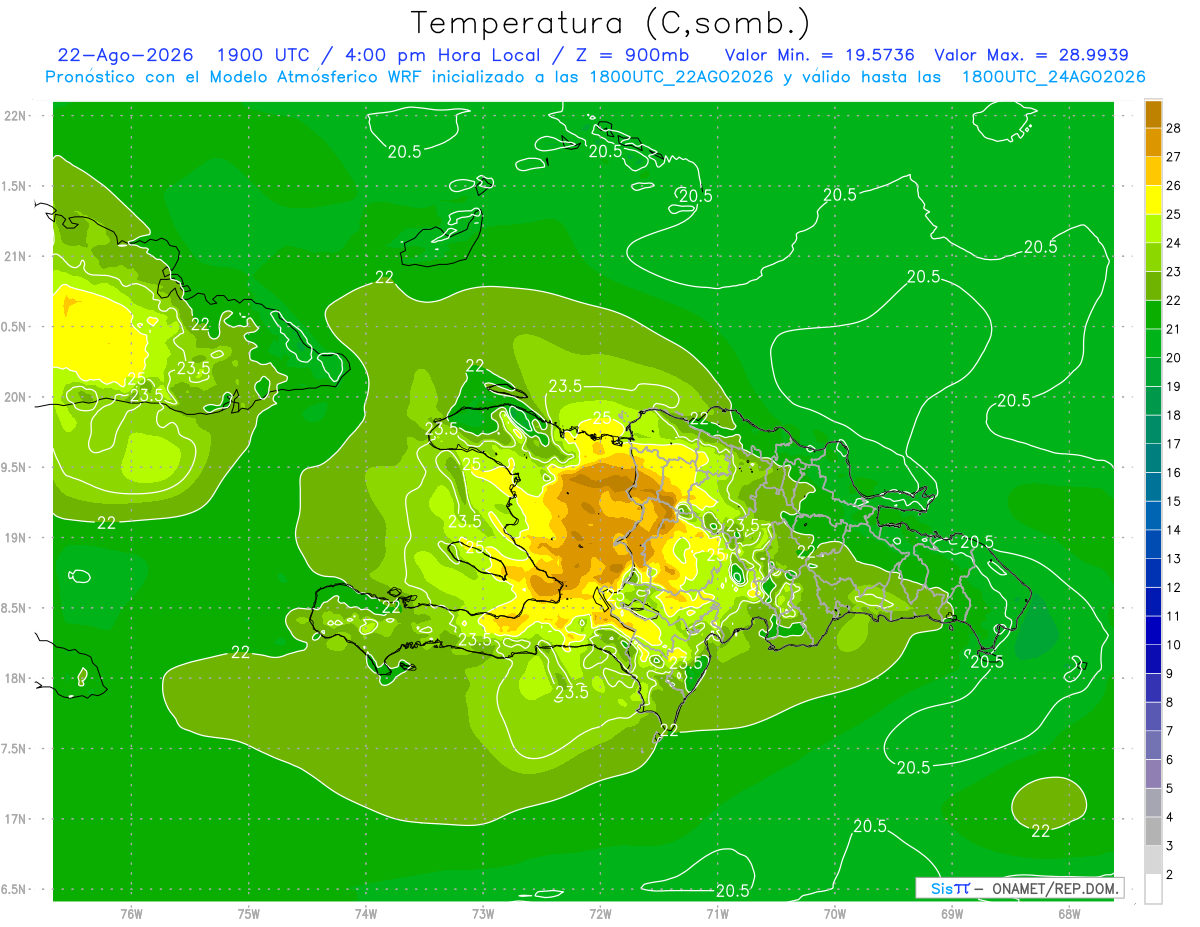Click the '21N' latitude axis label
Image resolution: width=1200 pixels, height=927 pixels.
click(x=15, y=256)
